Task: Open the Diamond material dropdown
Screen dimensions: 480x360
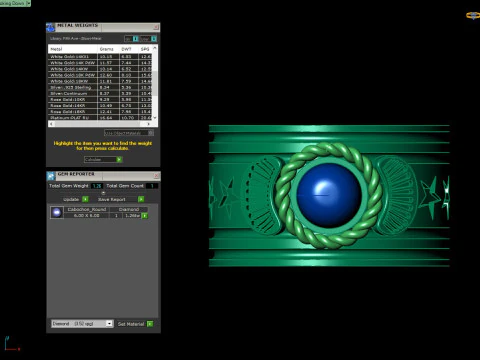Action: (109, 324)
